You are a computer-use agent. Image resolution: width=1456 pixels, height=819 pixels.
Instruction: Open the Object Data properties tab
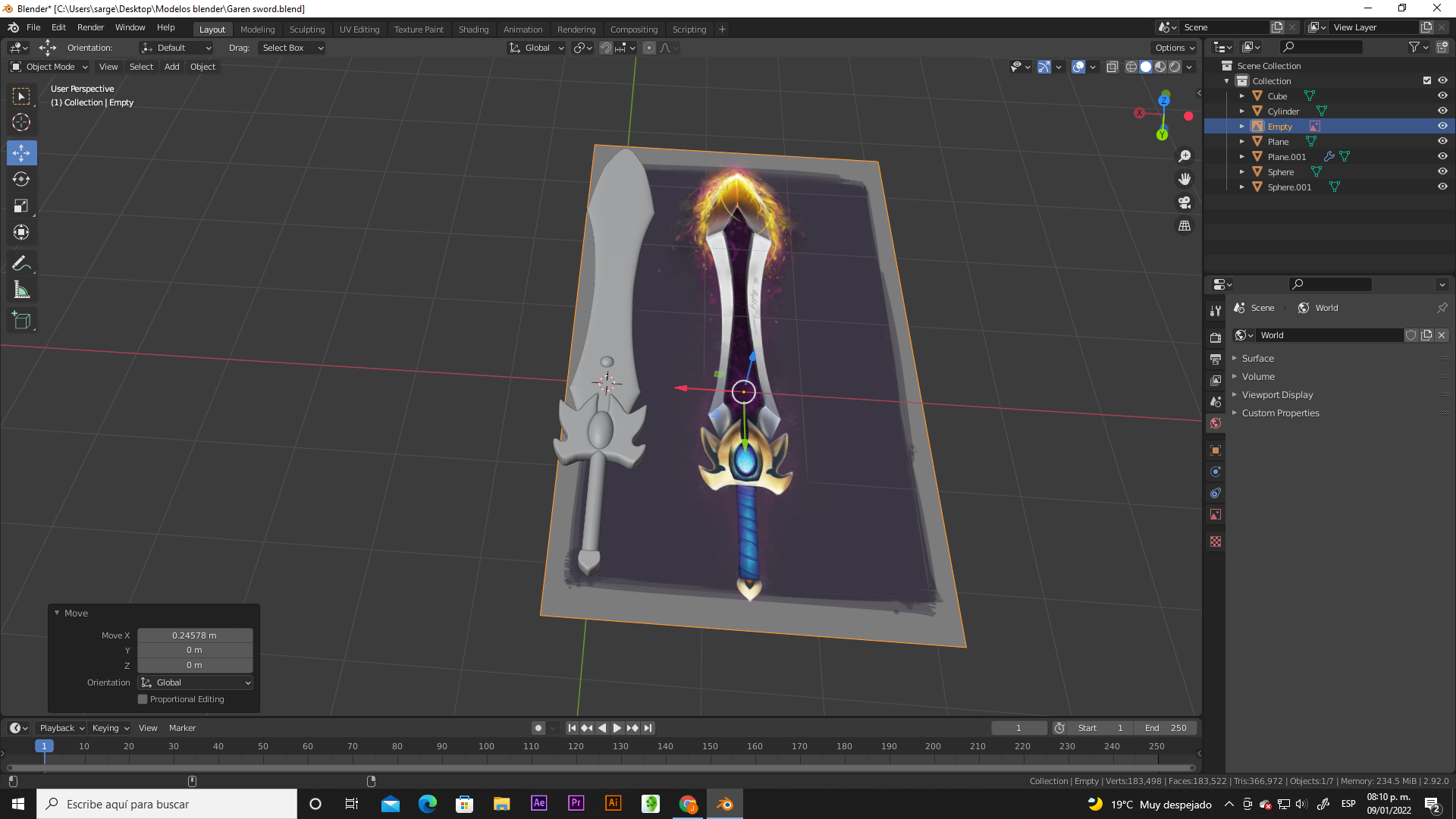1216,514
